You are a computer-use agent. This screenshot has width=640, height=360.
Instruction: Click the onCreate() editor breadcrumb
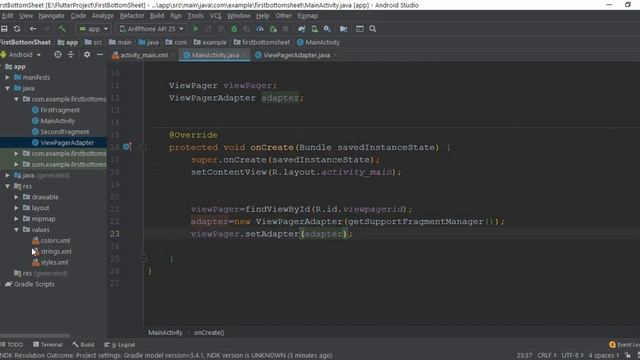point(209,333)
